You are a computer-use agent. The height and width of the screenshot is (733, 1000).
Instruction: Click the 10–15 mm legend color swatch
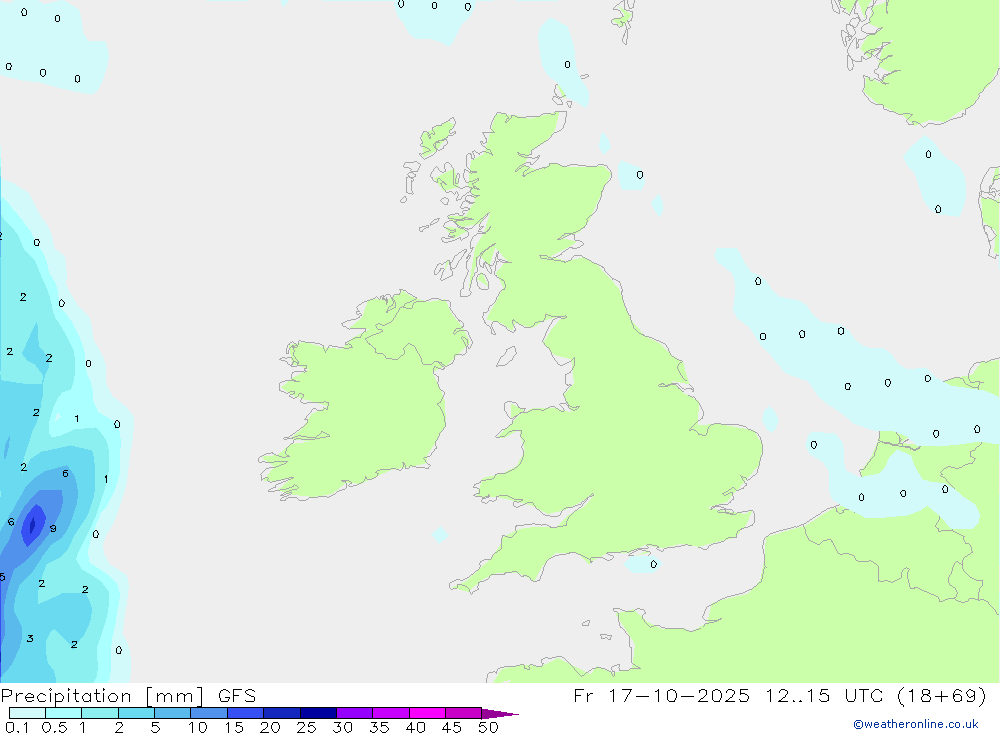[209, 713]
